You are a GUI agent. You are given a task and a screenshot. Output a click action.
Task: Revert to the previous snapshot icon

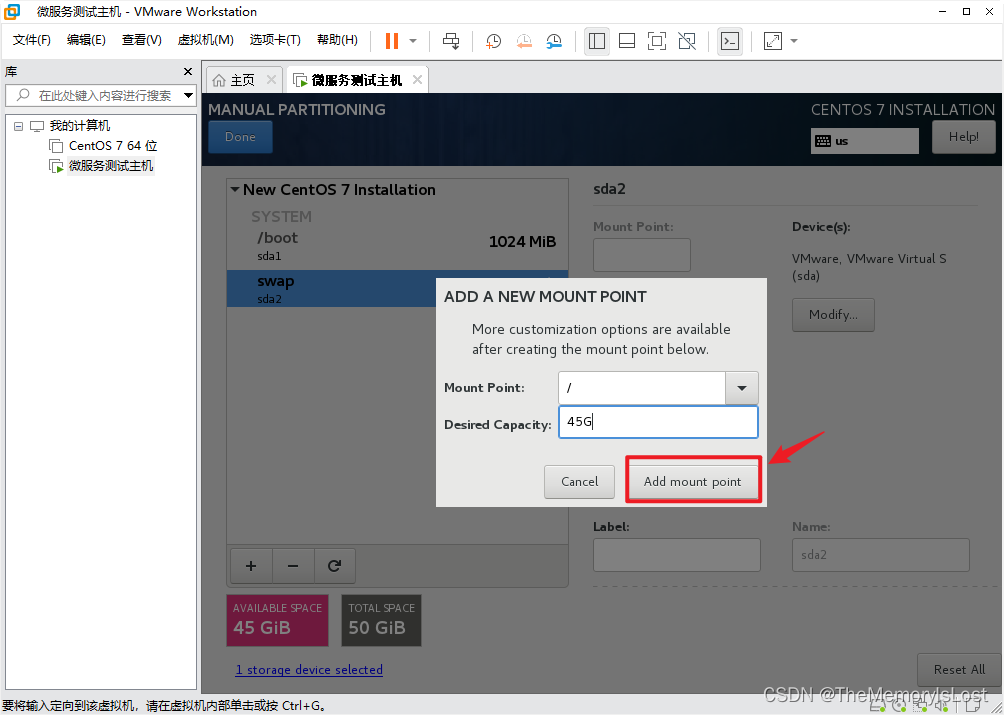tap(524, 41)
